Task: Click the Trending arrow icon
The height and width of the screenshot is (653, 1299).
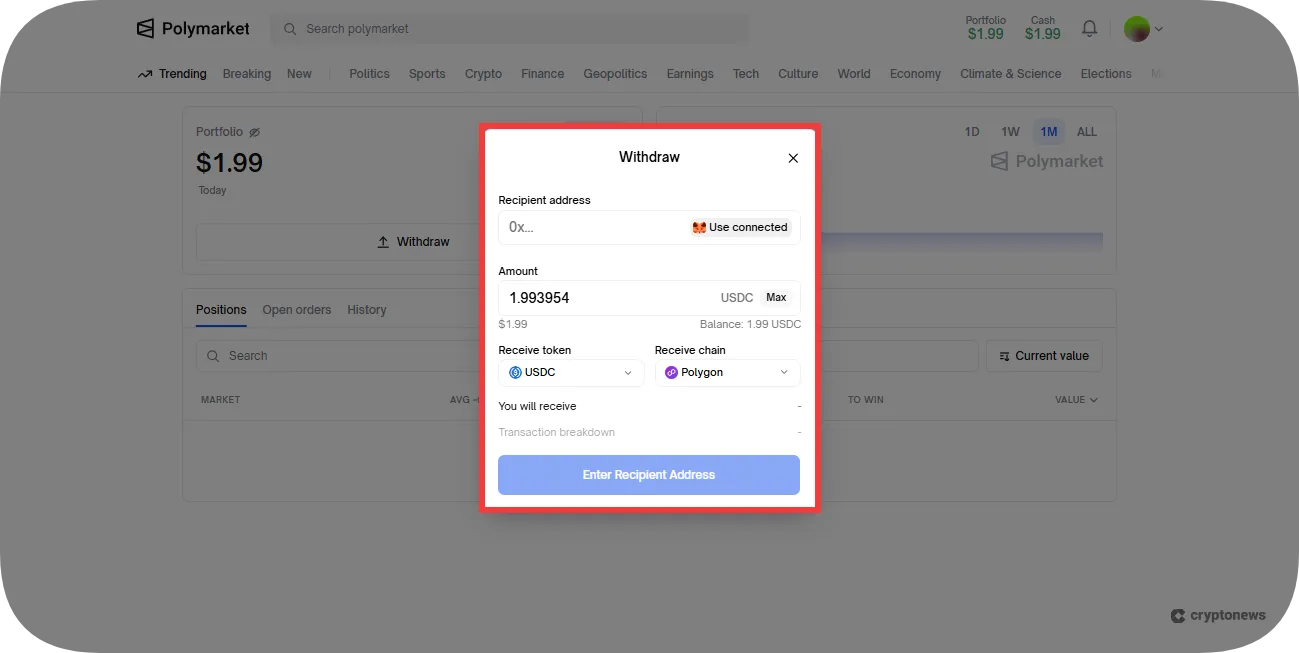Action: click(x=145, y=74)
